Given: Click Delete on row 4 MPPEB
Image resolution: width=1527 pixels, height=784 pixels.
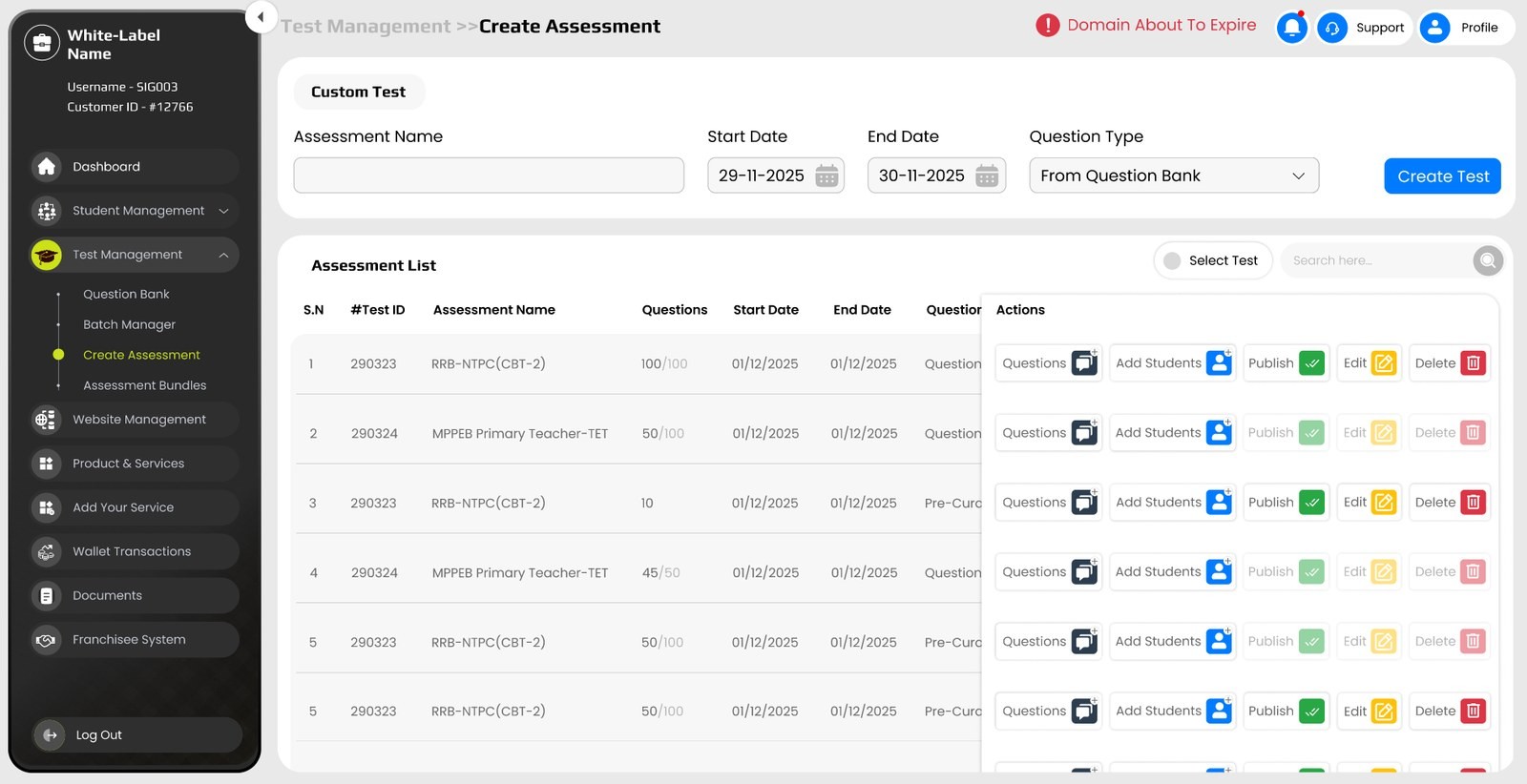Looking at the screenshot, I should [x=1450, y=572].
